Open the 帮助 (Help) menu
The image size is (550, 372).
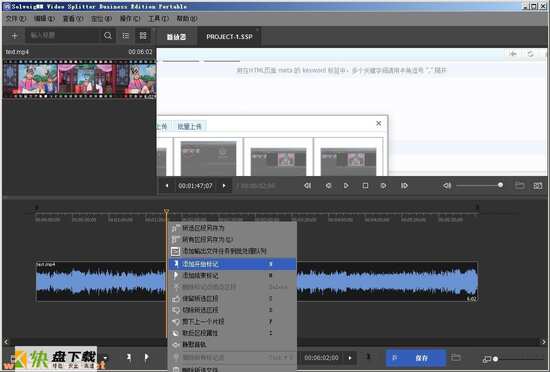tap(187, 19)
